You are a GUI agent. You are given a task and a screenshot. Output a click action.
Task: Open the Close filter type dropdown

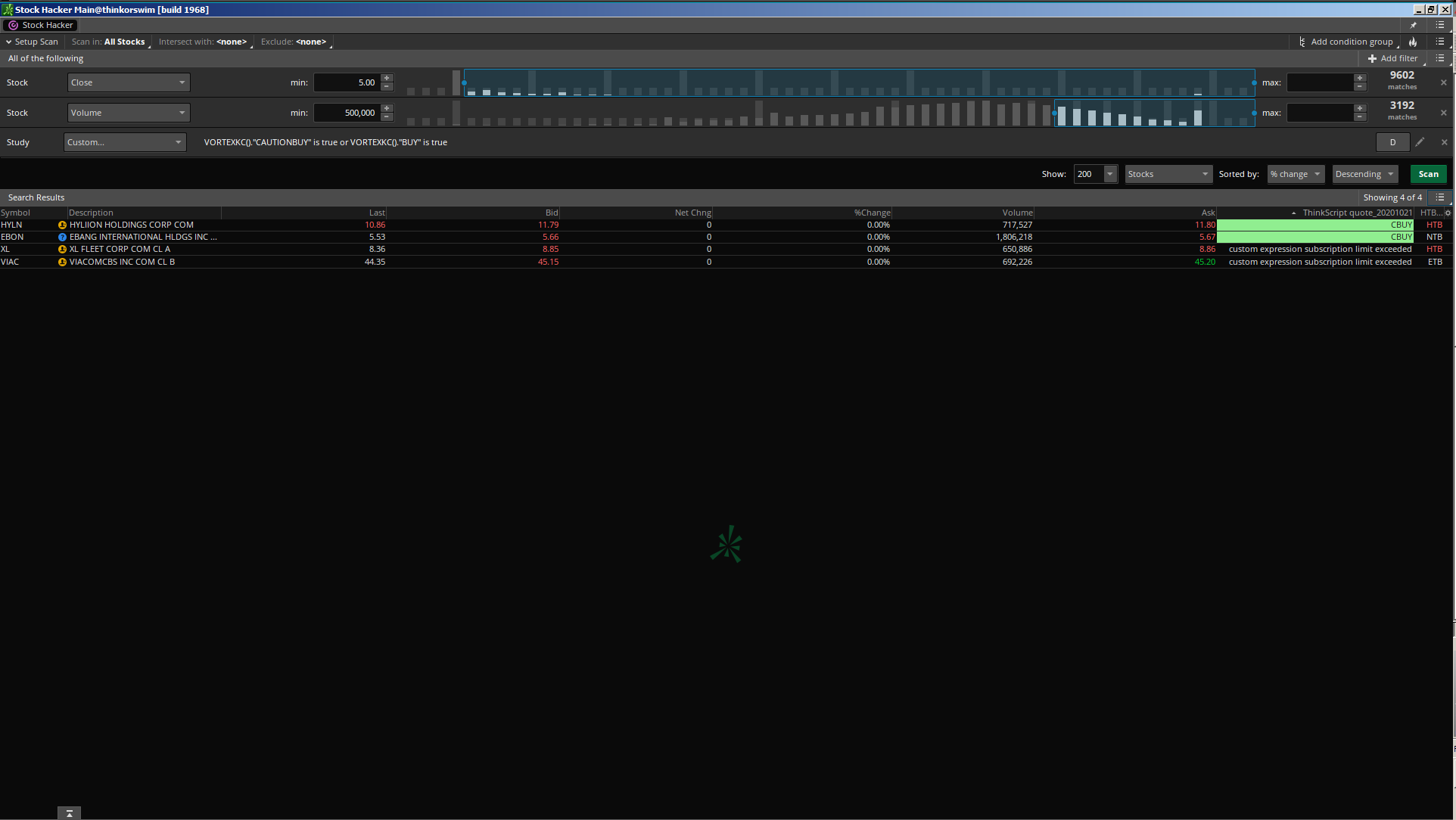tap(129, 82)
